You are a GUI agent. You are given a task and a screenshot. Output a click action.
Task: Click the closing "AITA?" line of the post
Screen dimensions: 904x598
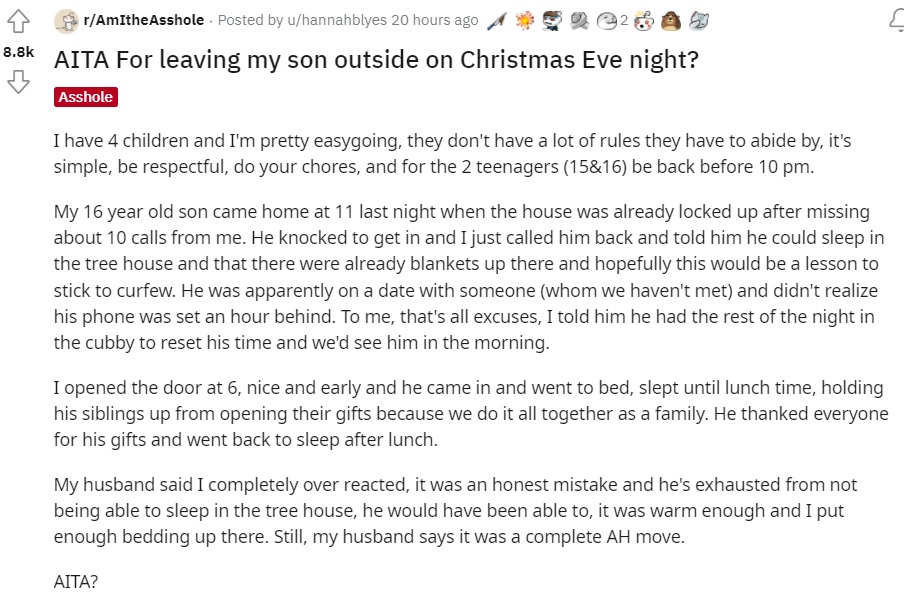tap(76, 579)
